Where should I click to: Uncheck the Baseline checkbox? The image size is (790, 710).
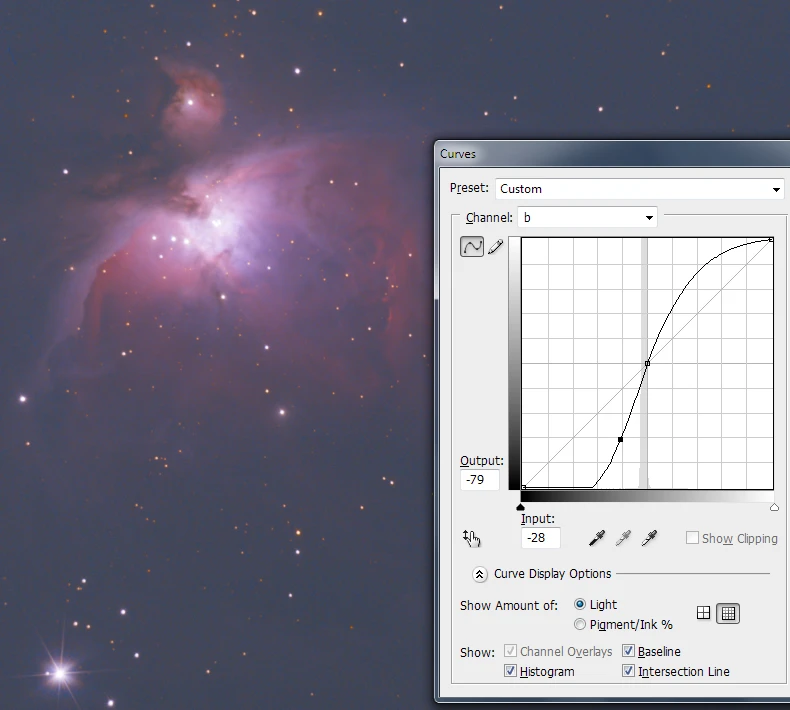tap(629, 651)
